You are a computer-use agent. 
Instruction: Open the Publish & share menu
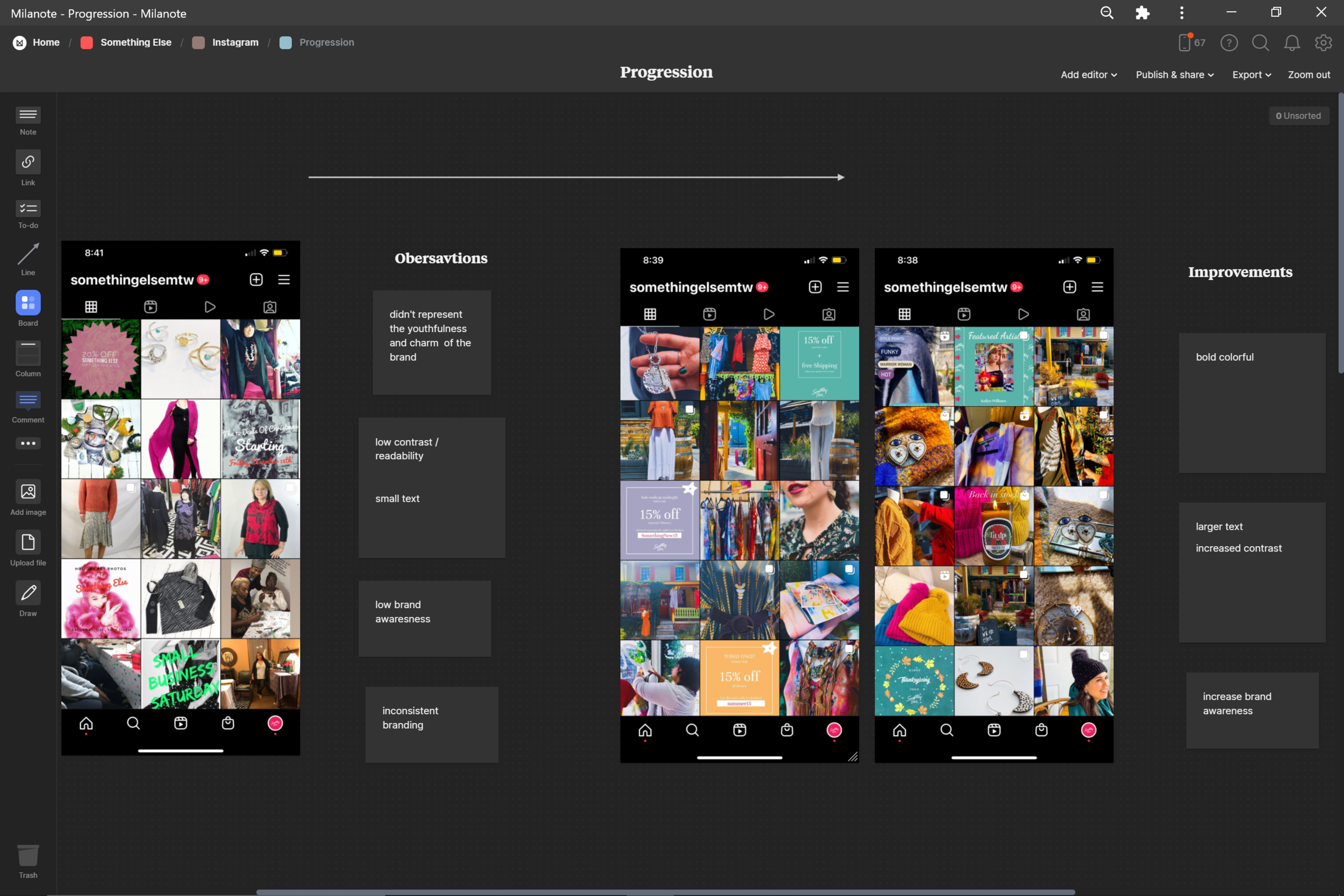[1174, 75]
